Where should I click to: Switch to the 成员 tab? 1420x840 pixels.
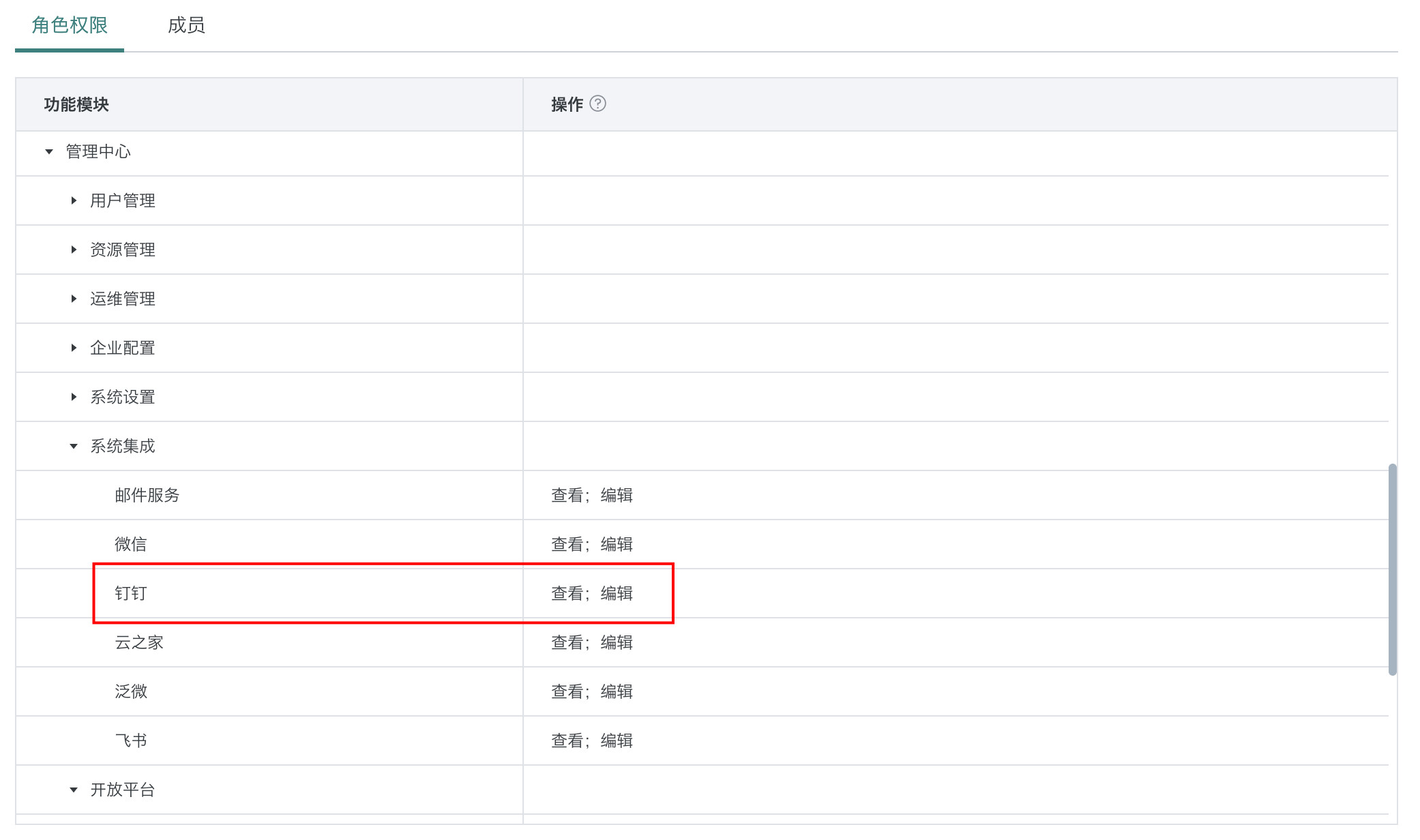click(186, 25)
